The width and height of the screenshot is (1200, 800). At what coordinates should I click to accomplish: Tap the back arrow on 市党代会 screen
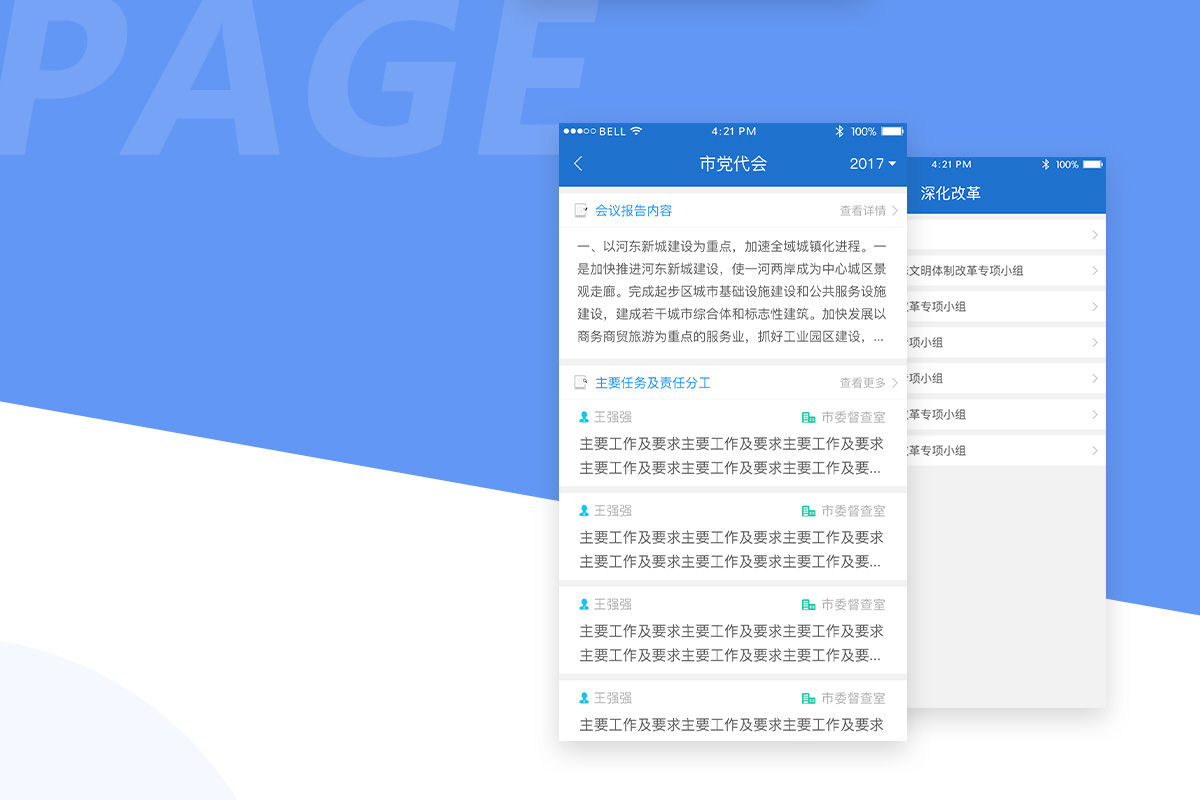click(x=578, y=163)
